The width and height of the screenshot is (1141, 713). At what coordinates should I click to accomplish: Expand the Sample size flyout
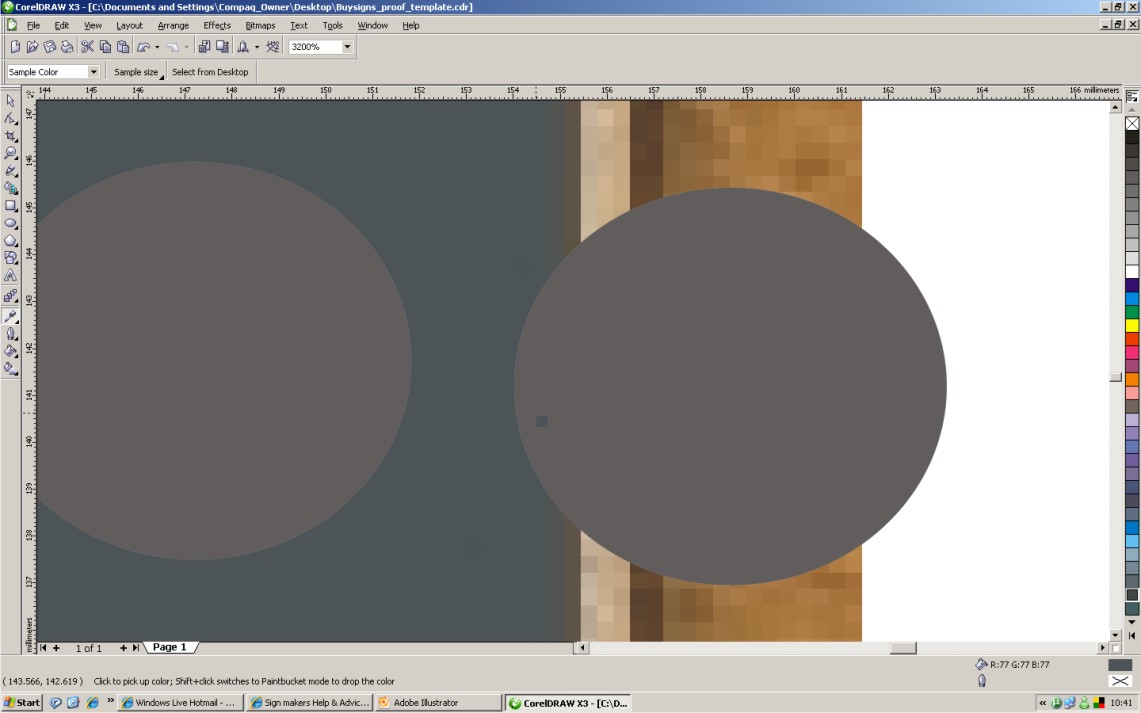(x=137, y=72)
